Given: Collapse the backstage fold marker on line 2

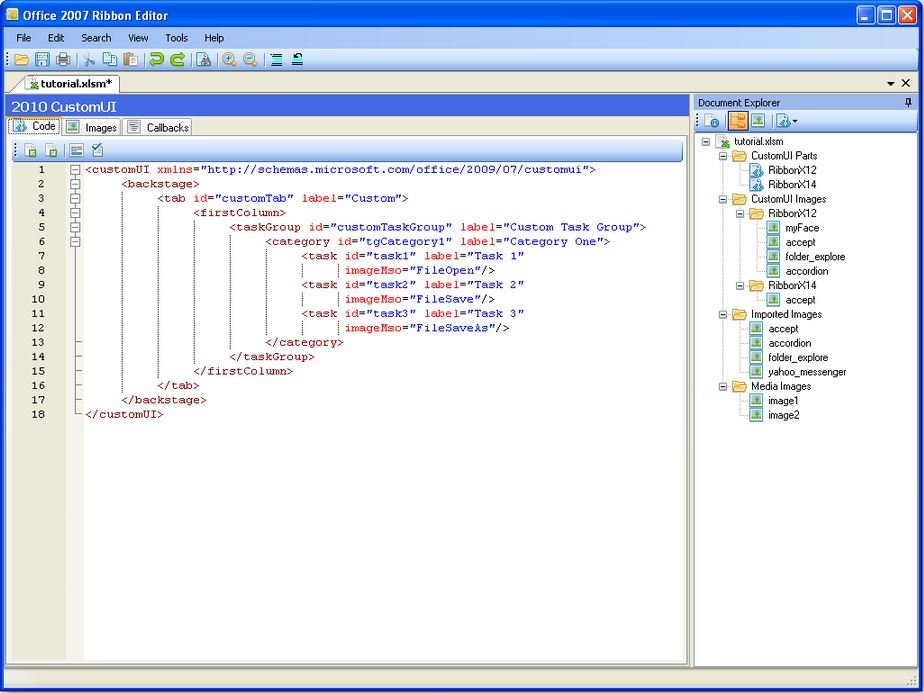Looking at the screenshot, I should [75, 184].
